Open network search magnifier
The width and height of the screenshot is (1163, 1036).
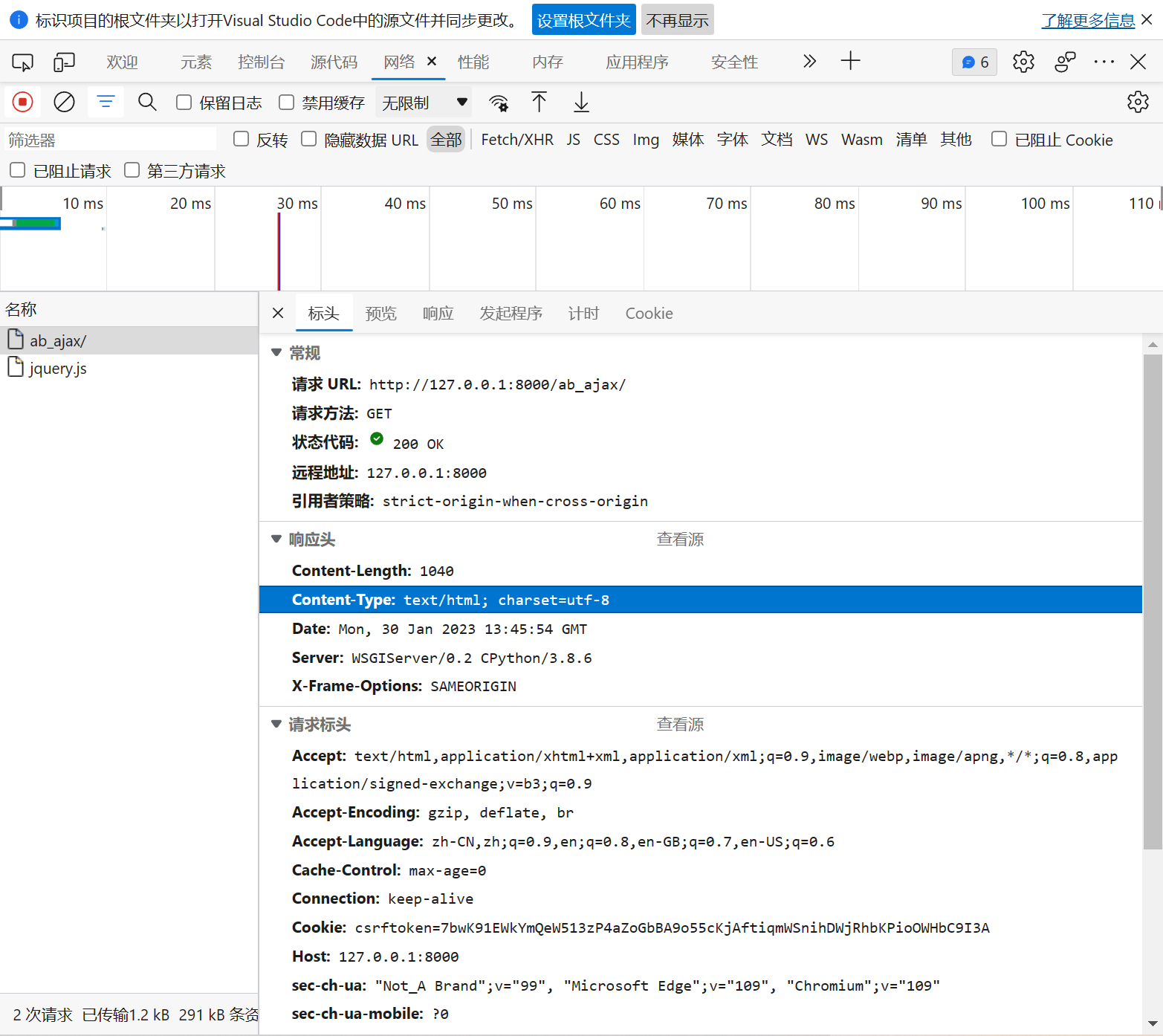click(x=147, y=102)
